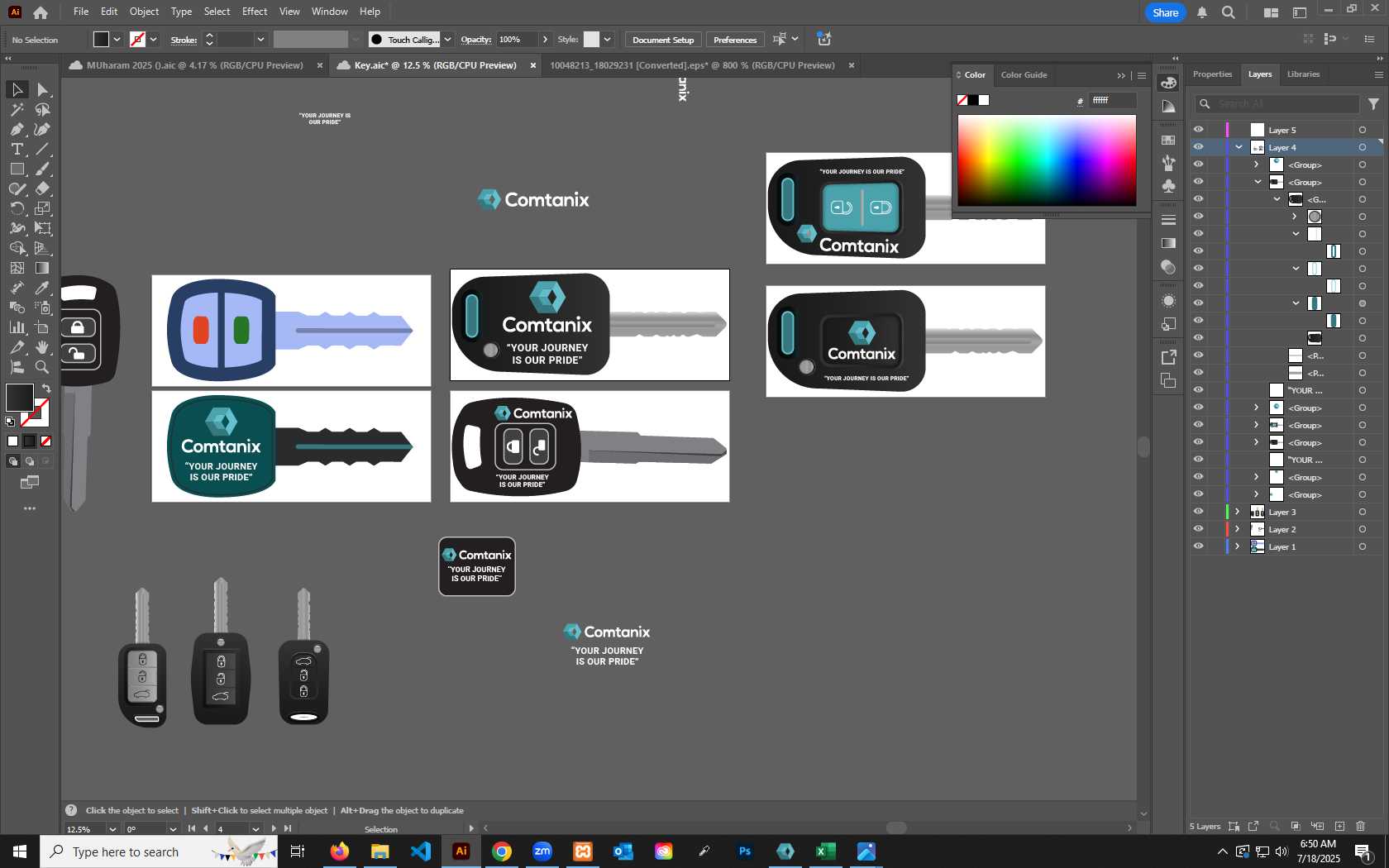Open the Touch Calligraphic brush dropdown

447,40
